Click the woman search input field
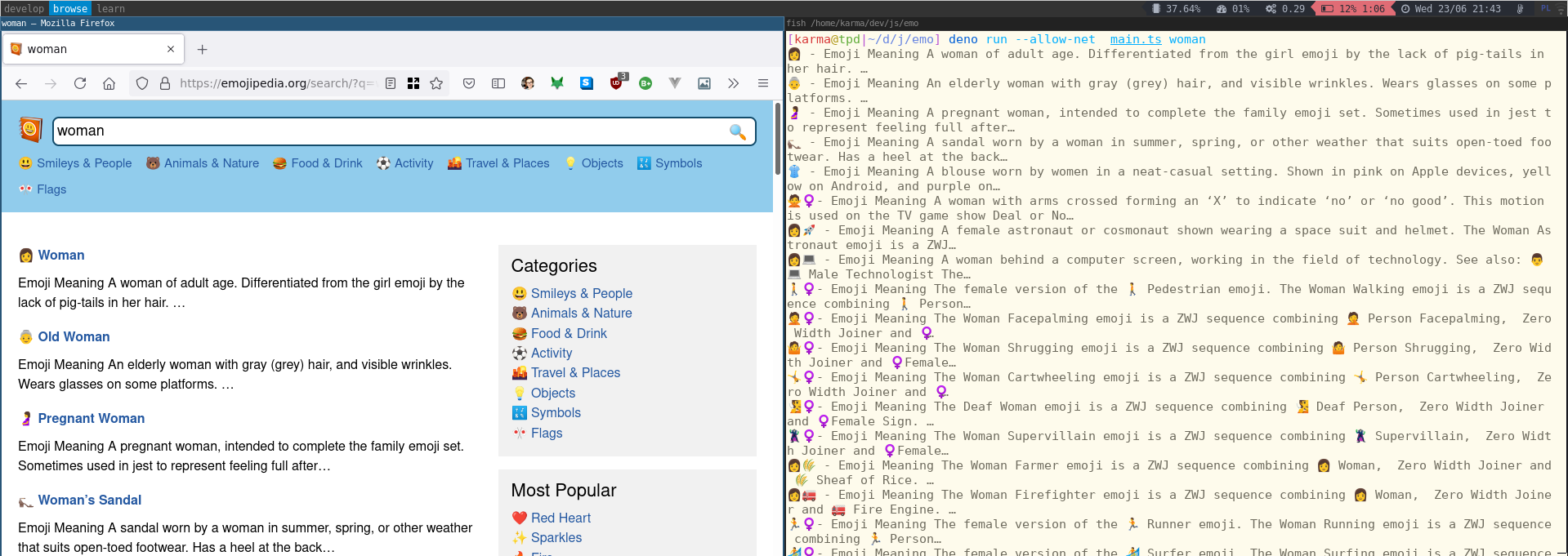1568x556 pixels. pos(388,131)
